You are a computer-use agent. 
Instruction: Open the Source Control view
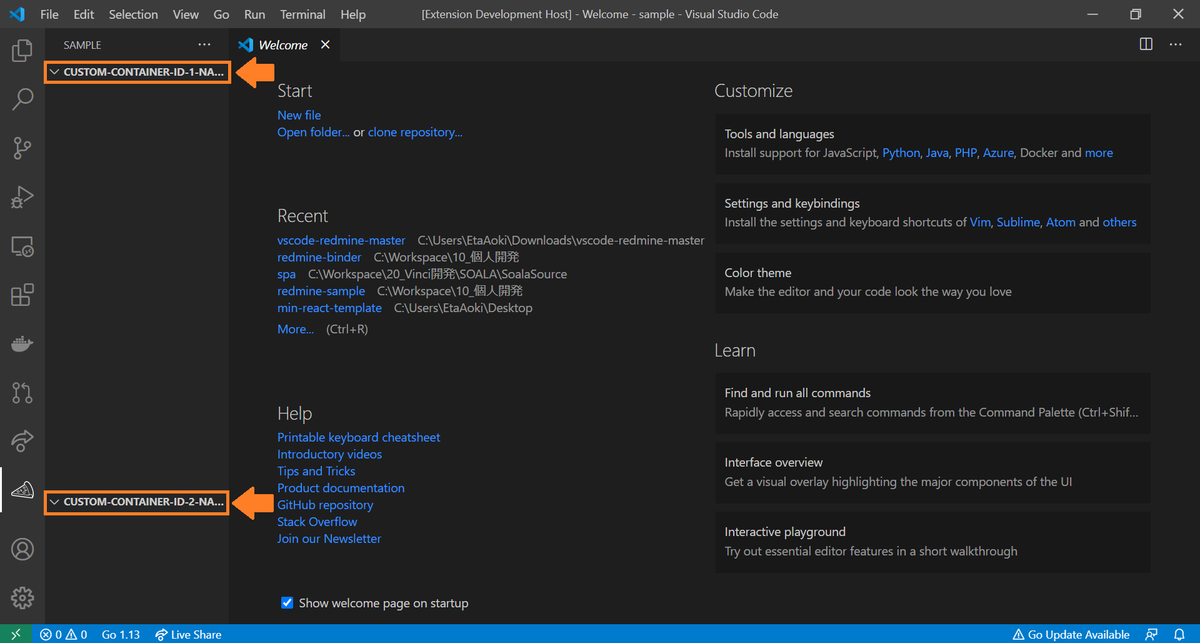point(22,148)
